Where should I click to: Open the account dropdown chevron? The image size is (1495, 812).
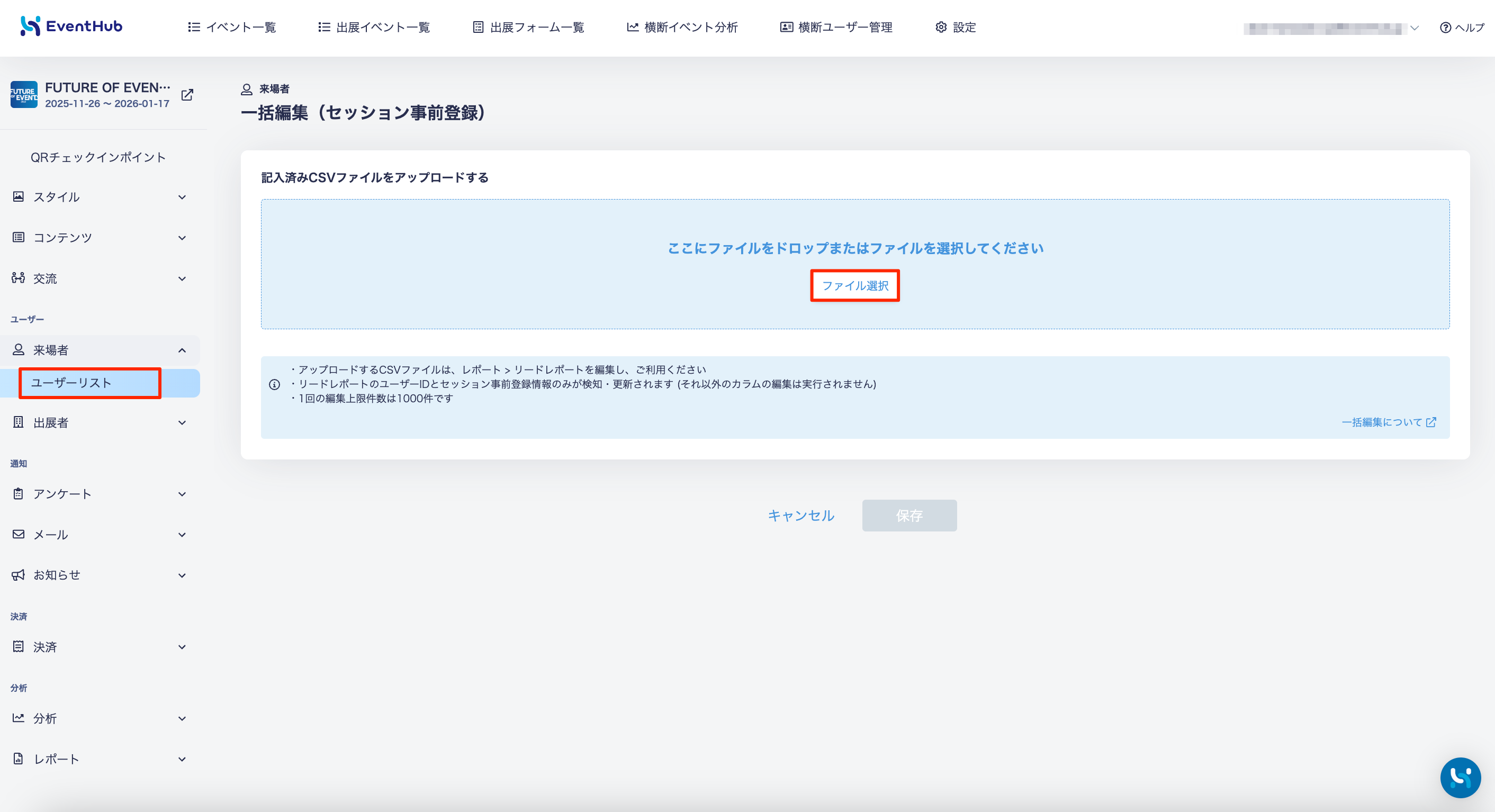(1415, 28)
